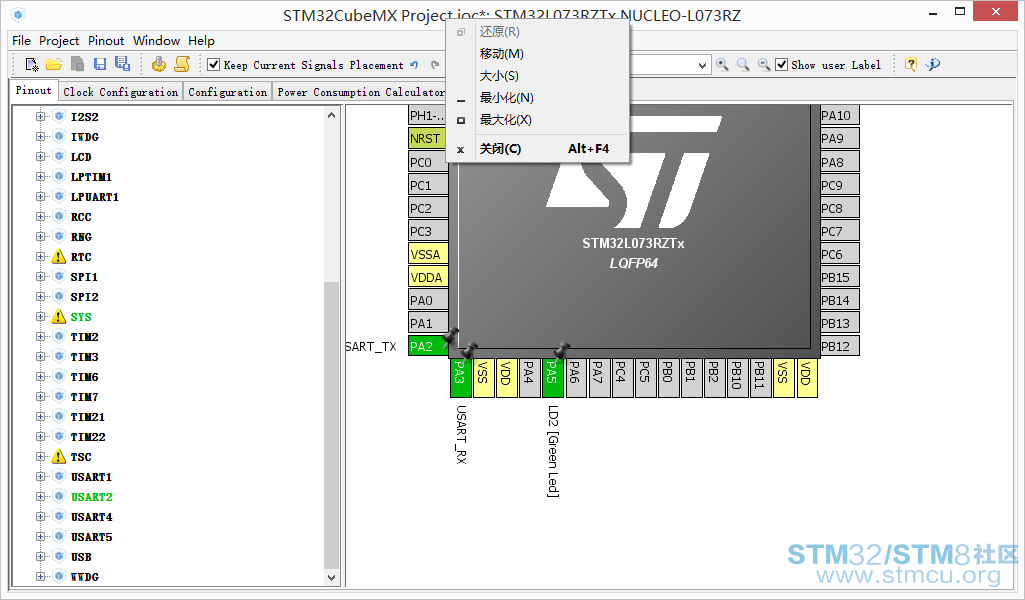Image resolution: width=1025 pixels, height=600 pixels.
Task: Click the Zoom In magnifier icon
Action: [722, 65]
